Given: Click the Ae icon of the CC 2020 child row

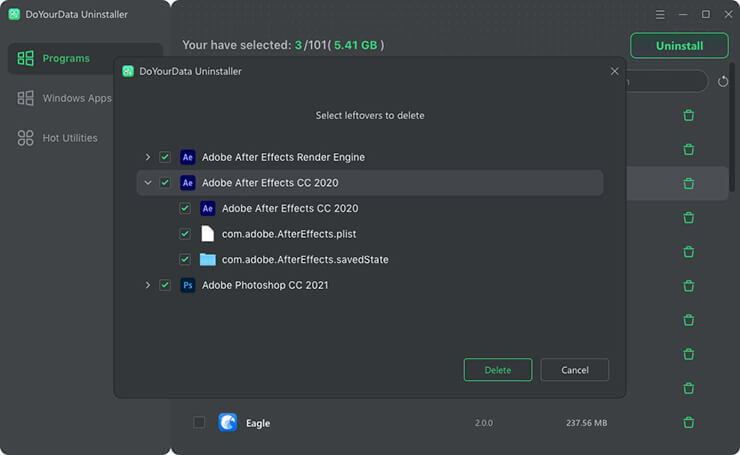Looking at the screenshot, I should 208,208.
